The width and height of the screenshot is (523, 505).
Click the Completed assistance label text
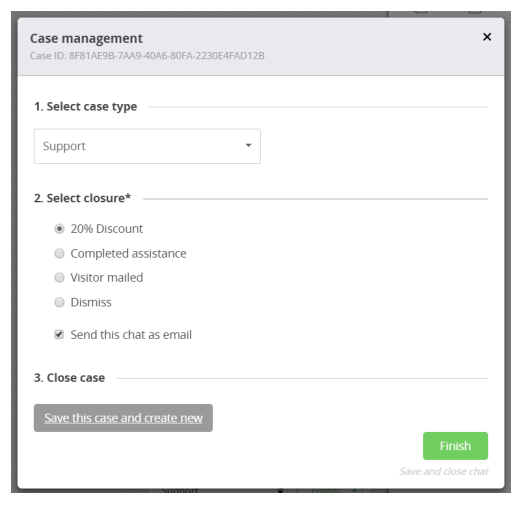tap(128, 254)
